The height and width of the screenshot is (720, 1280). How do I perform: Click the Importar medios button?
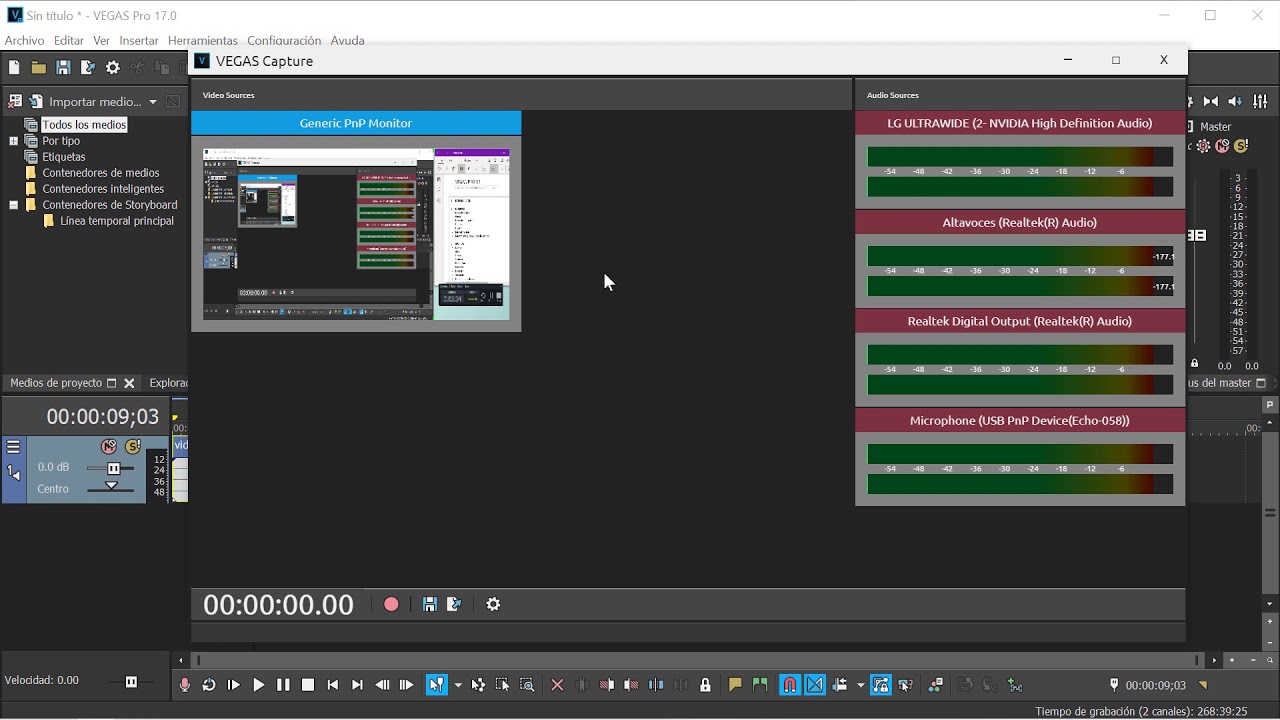[x=86, y=102]
